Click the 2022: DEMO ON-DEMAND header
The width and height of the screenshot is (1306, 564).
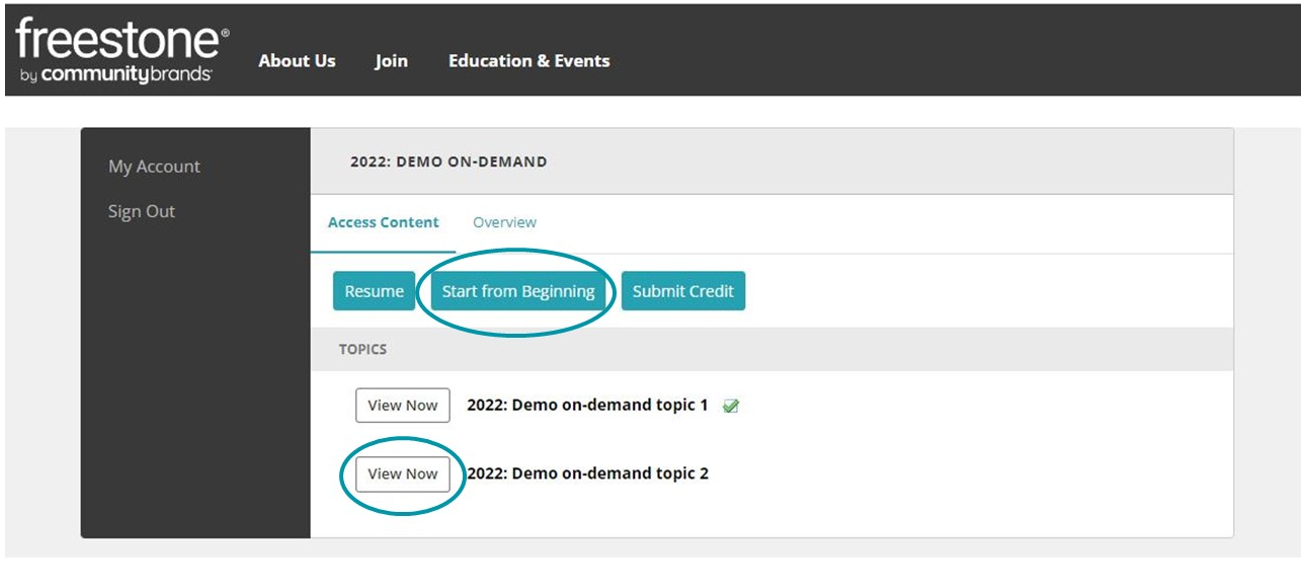[449, 162]
